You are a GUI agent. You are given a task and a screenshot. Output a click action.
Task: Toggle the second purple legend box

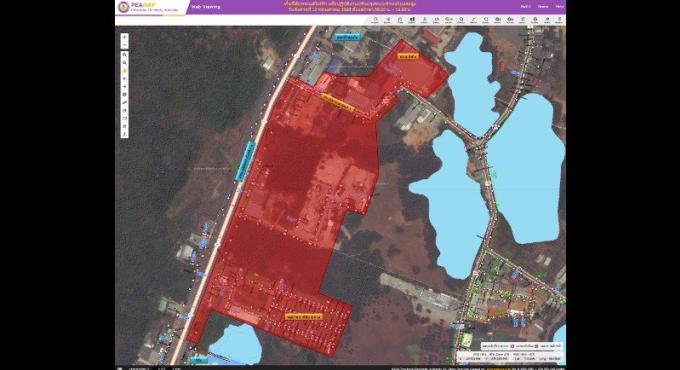pos(536,346)
